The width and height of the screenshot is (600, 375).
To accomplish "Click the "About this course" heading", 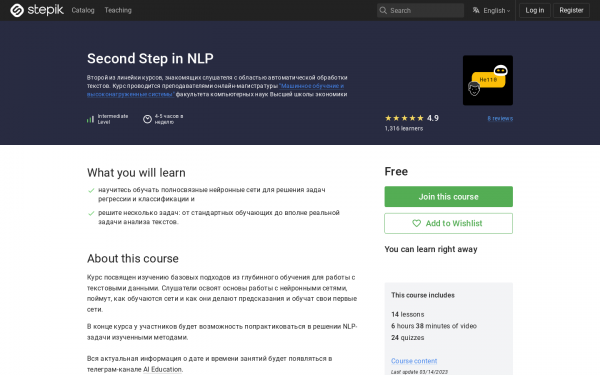I will coord(133,259).
